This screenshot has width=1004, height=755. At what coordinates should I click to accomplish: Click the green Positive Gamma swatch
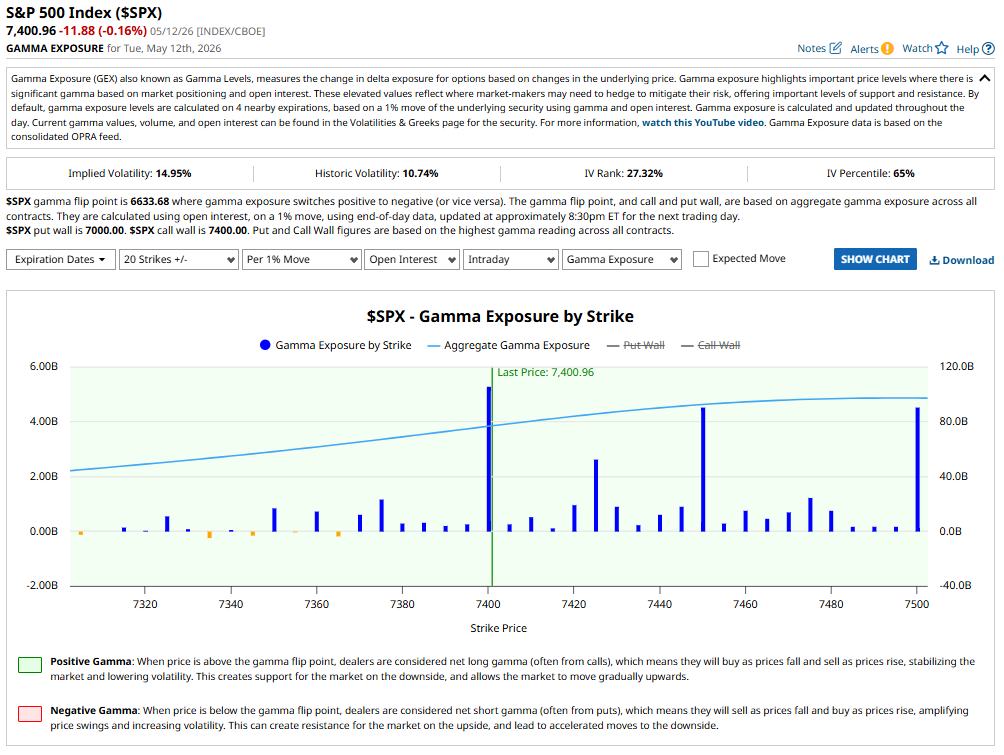(30, 664)
